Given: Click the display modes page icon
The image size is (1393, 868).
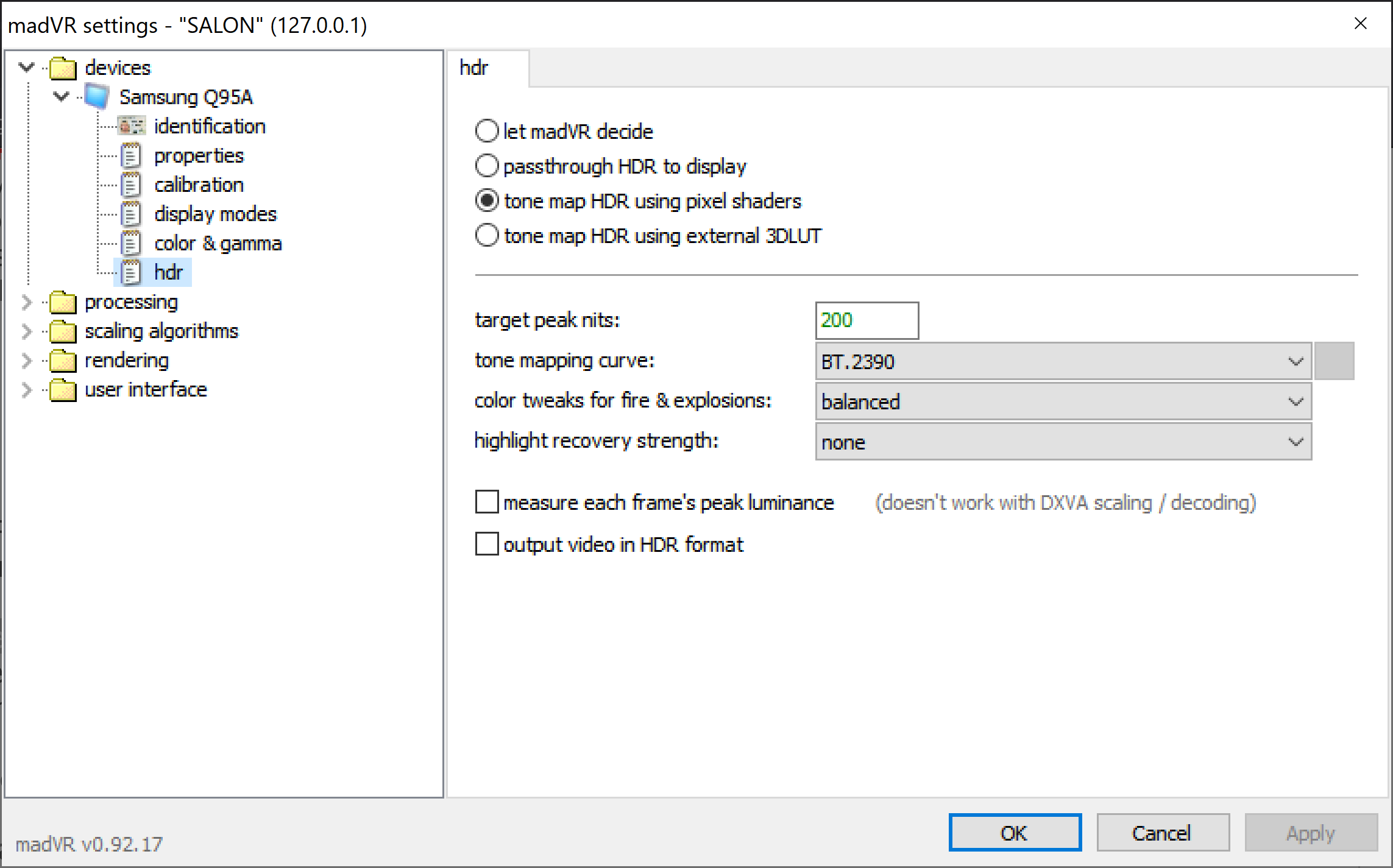Looking at the screenshot, I should (x=131, y=214).
